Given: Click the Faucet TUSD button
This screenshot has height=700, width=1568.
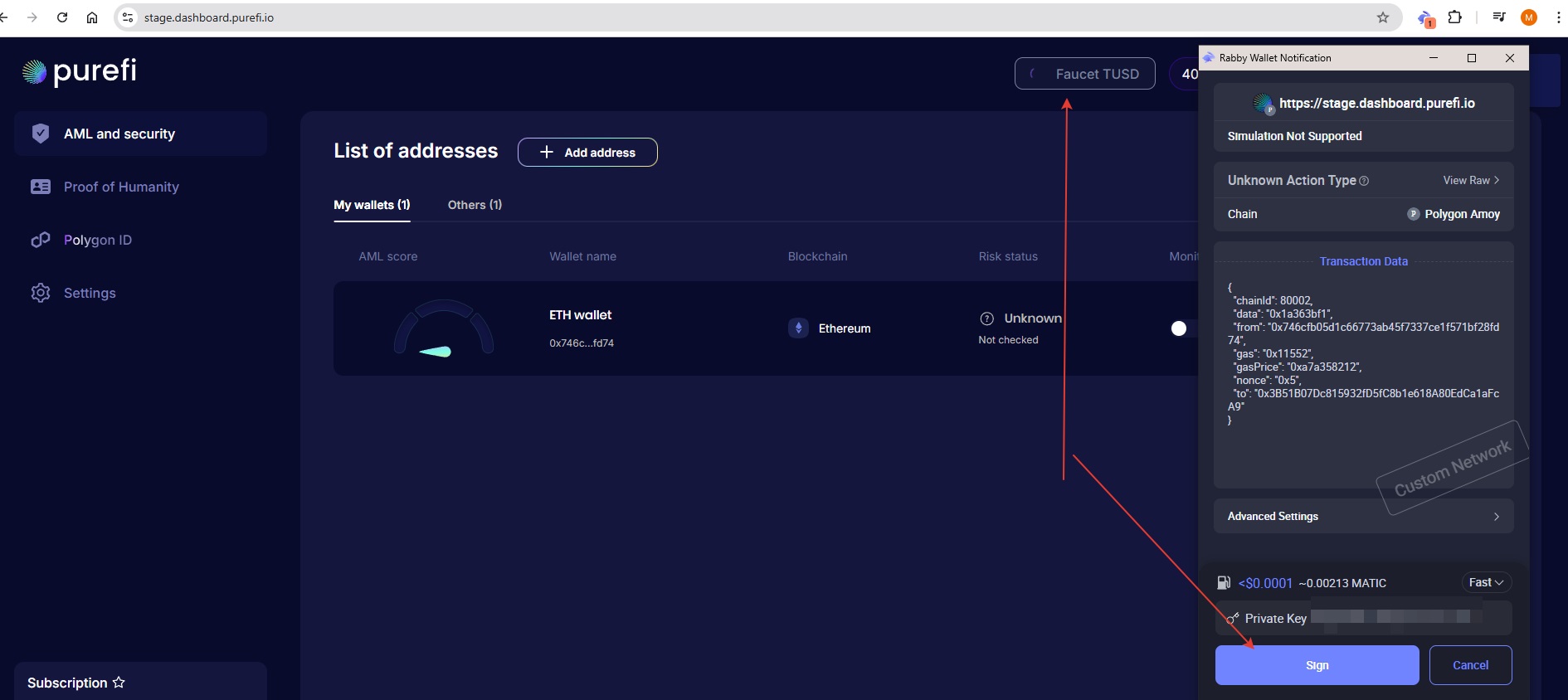Looking at the screenshot, I should [x=1084, y=74].
